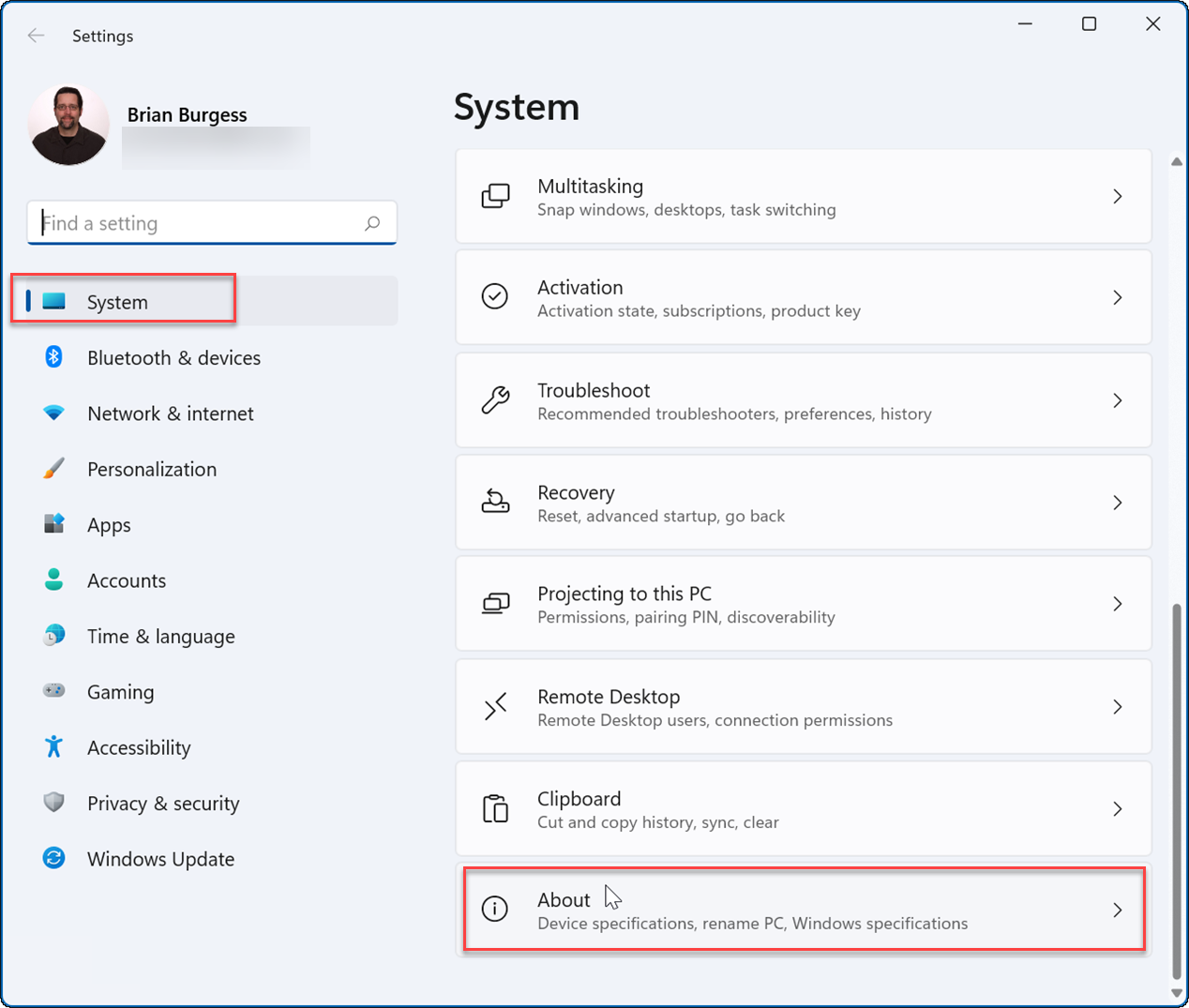The image size is (1189, 1008).
Task: Open Recovery settings
Action: click(x=803, y=502)
